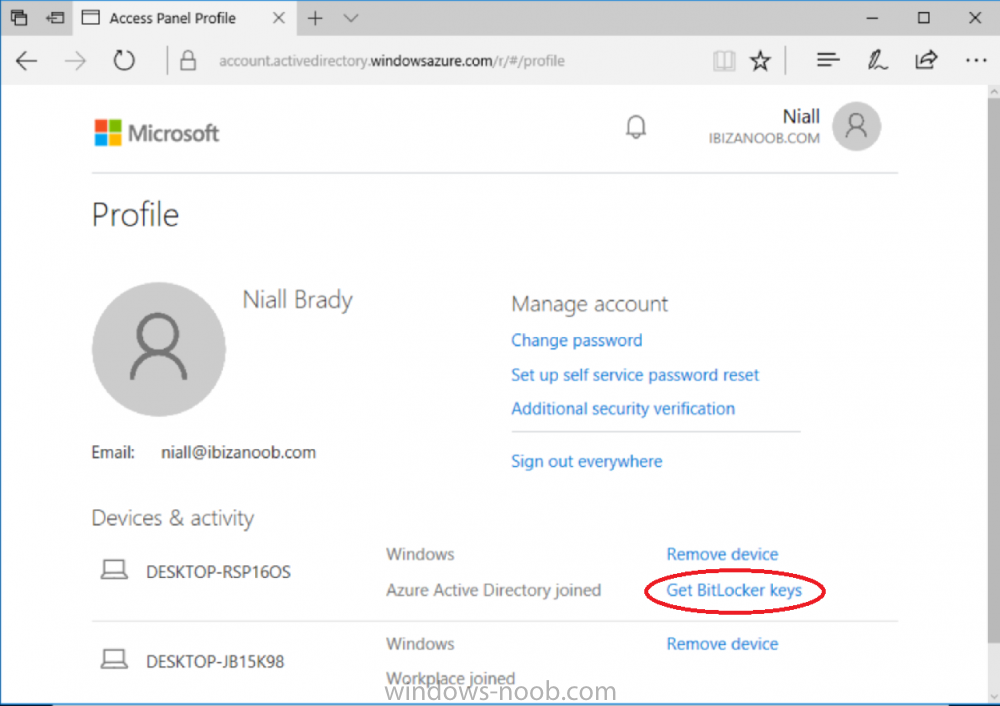
Task: Select the Access Panel Profile tab
Action: [x=184, y=18]
